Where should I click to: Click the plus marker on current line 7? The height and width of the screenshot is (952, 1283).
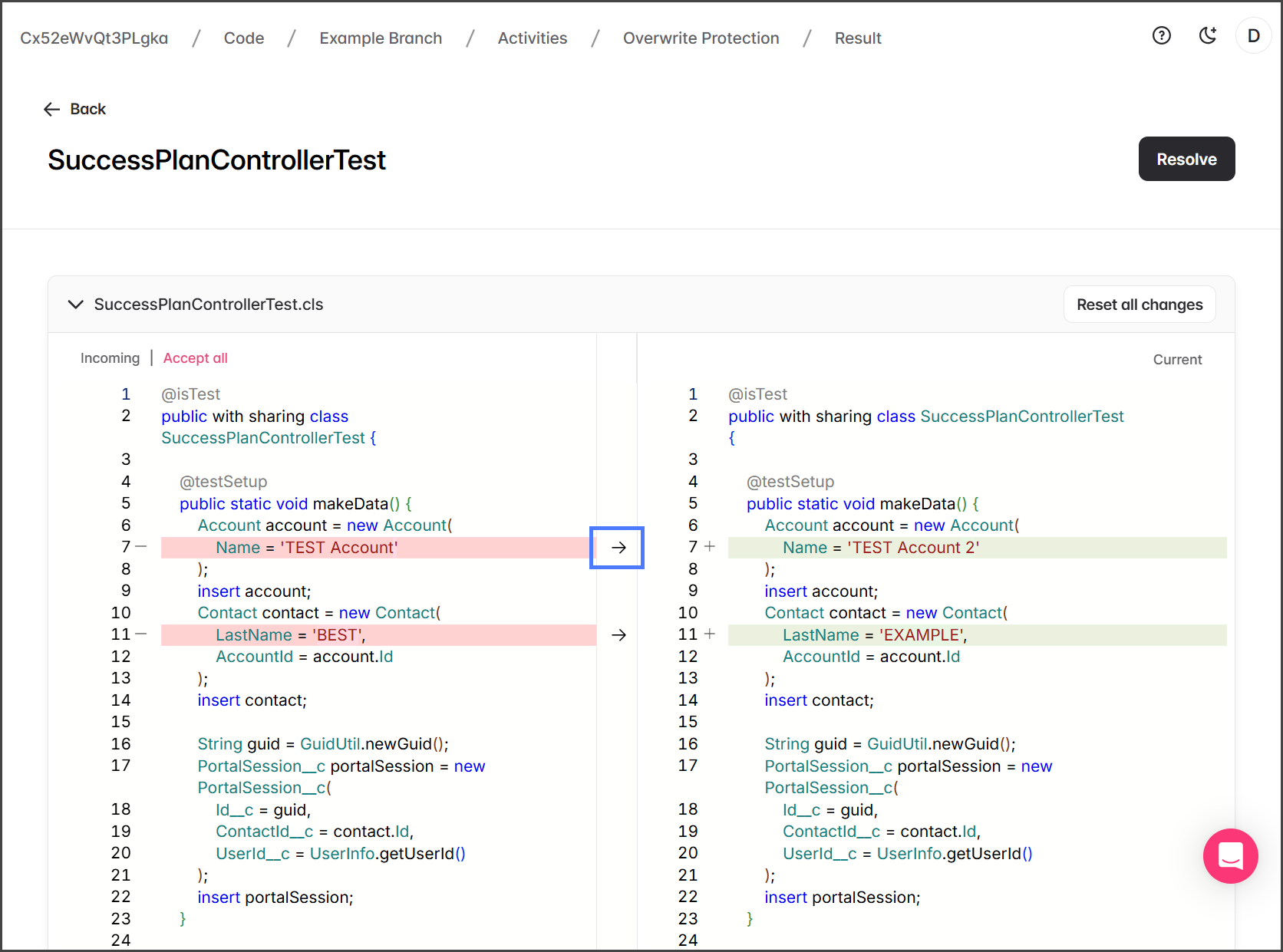click(x=710, y=547)
